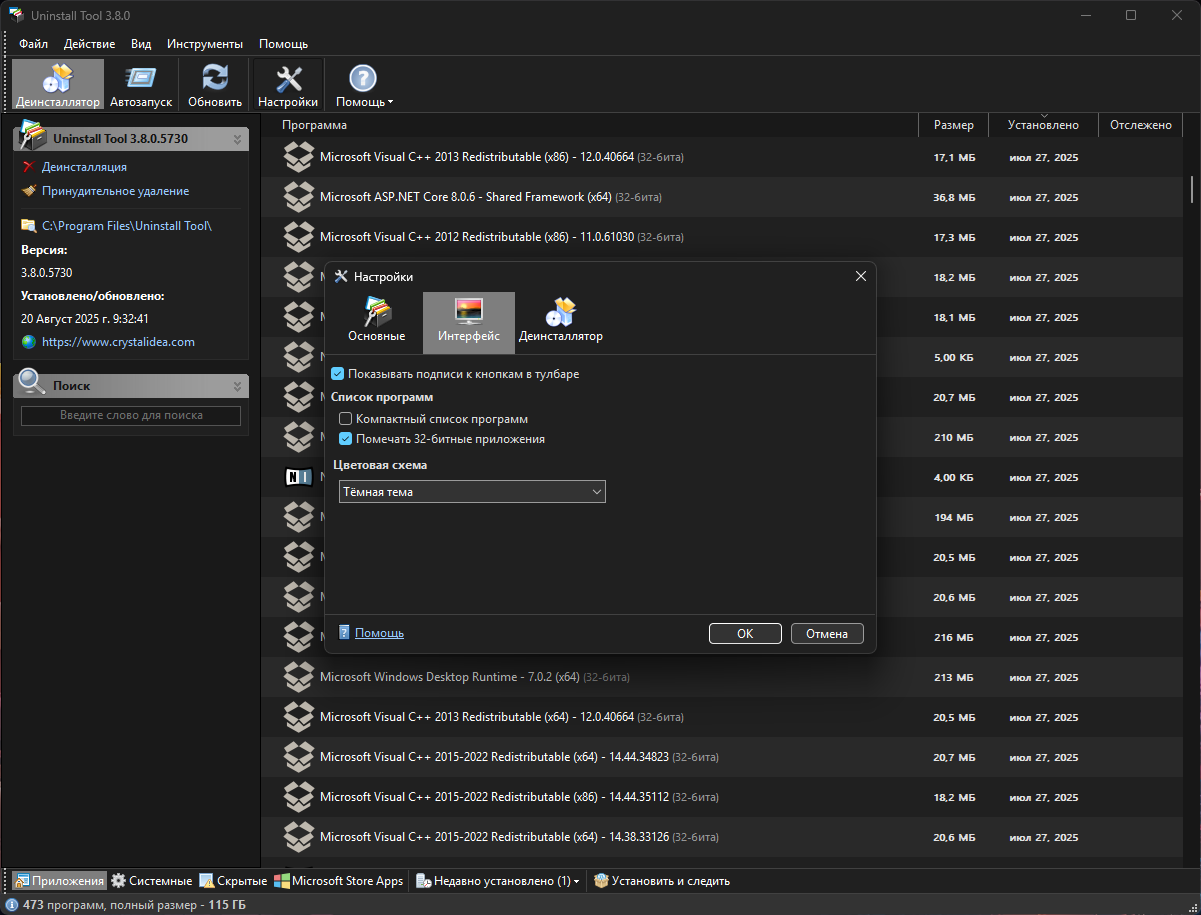Image resolution: width=1201 pixels, height=915 pixels.
Task: Click icon of Visual C++ 14.38.33126 row
Action: pos(299,837)
